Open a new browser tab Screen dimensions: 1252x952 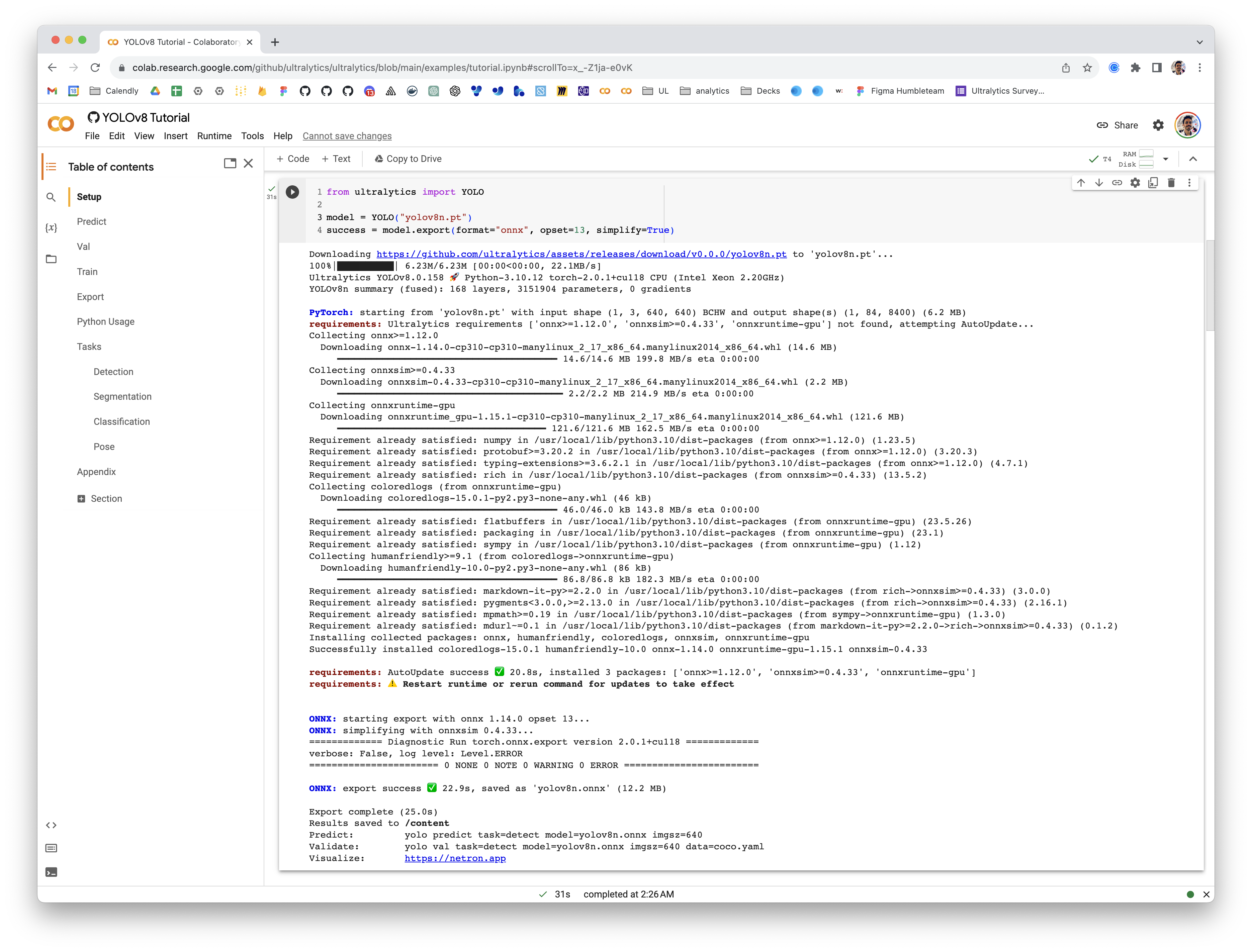coord(275,42)
